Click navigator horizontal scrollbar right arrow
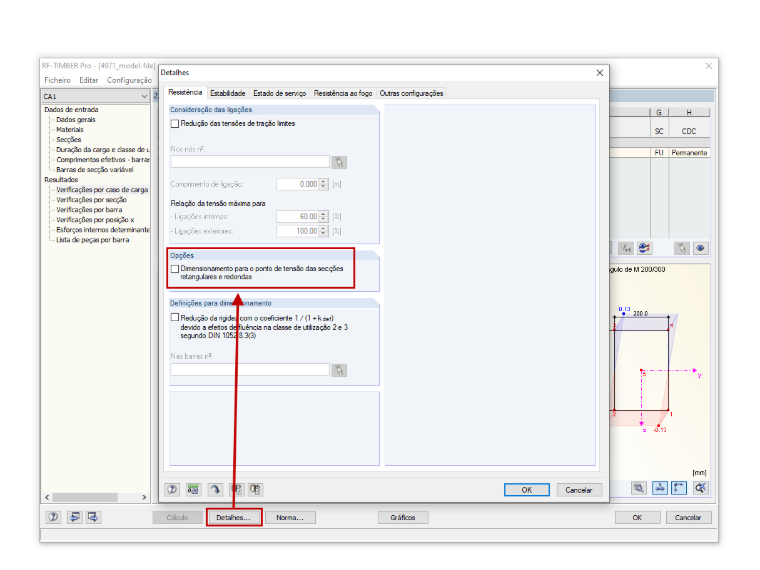This screenshot has width=760, height=570. [x=144, y=497]
